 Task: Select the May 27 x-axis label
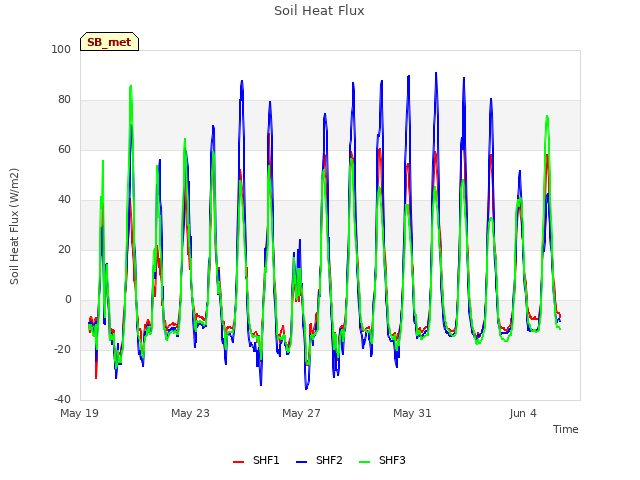(301, 413)
